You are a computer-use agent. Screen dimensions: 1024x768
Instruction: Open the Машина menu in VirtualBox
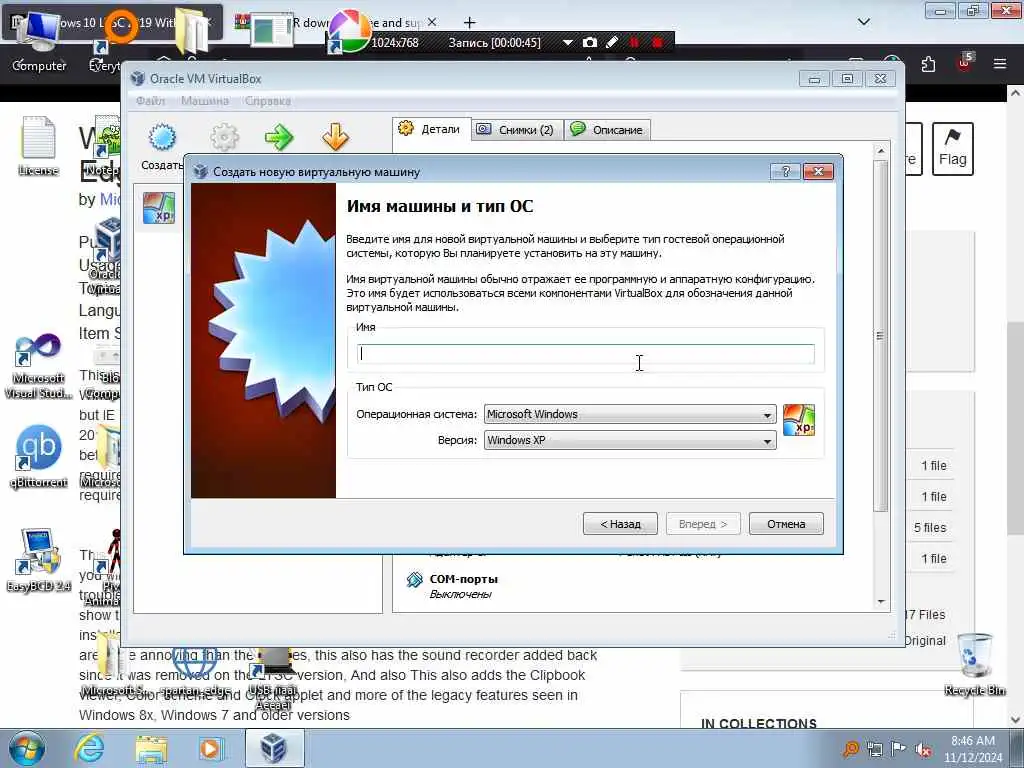click(x=205, y=101)
